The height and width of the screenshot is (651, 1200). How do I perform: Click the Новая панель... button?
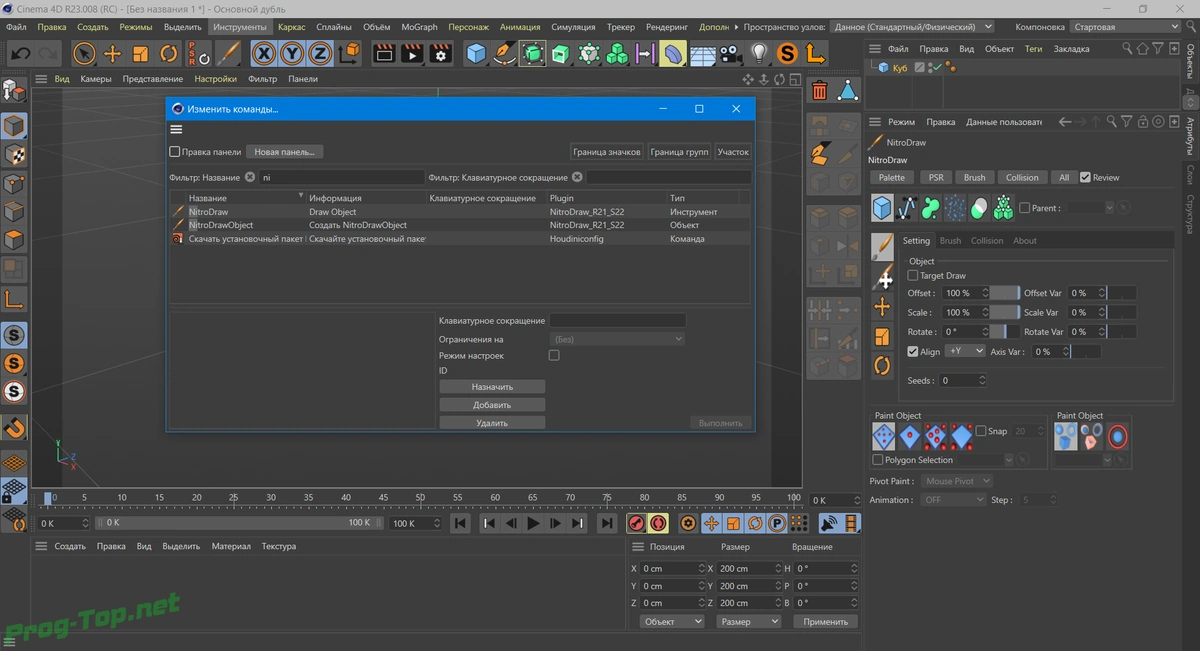[284, 152]
